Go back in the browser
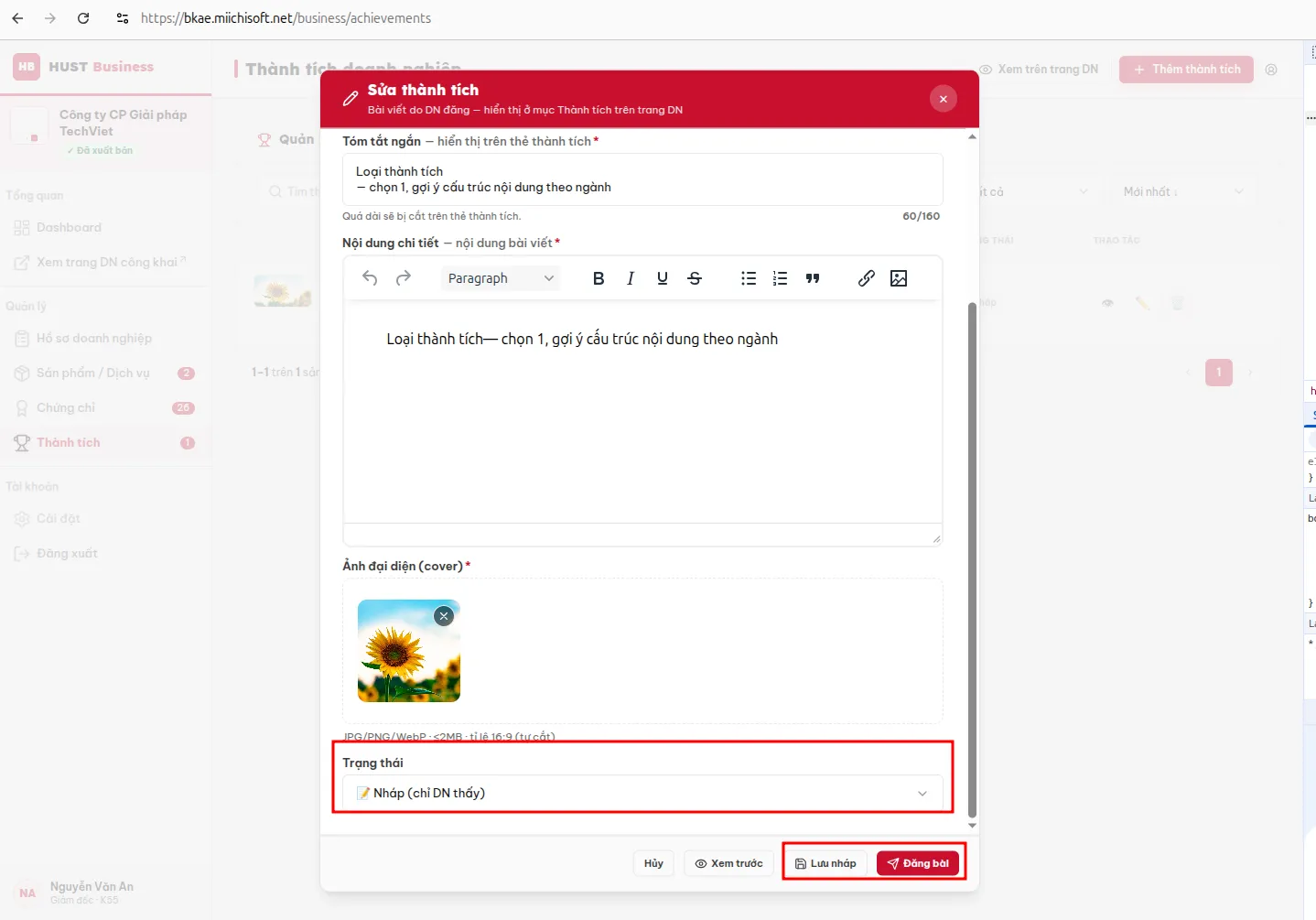The image size is (1316, 920). point(17,18)
